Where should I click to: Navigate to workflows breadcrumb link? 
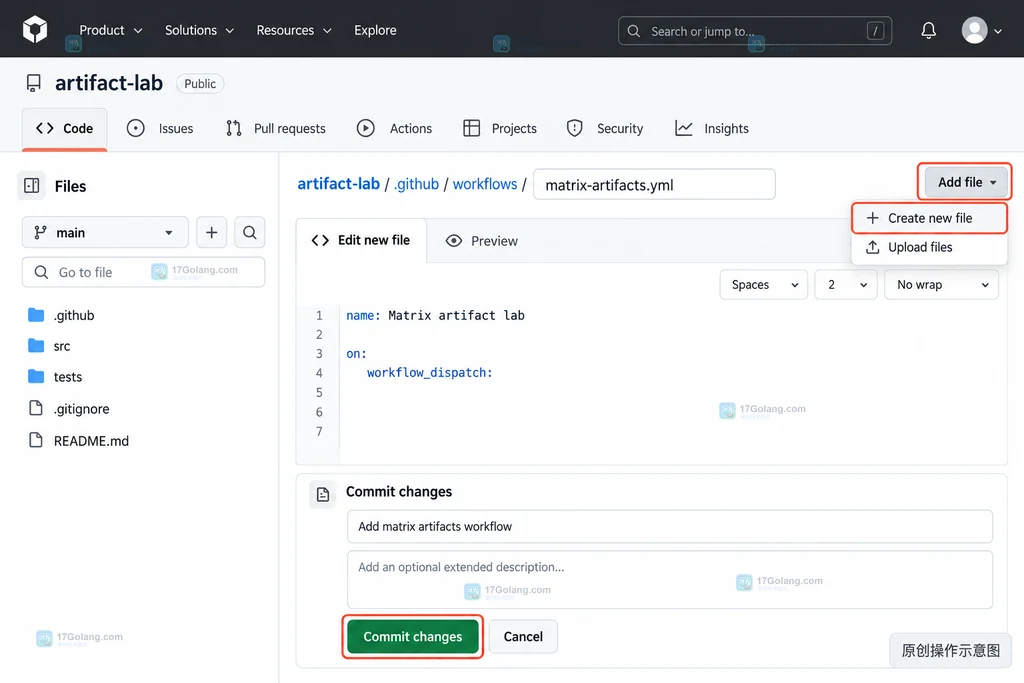(485, 184)
